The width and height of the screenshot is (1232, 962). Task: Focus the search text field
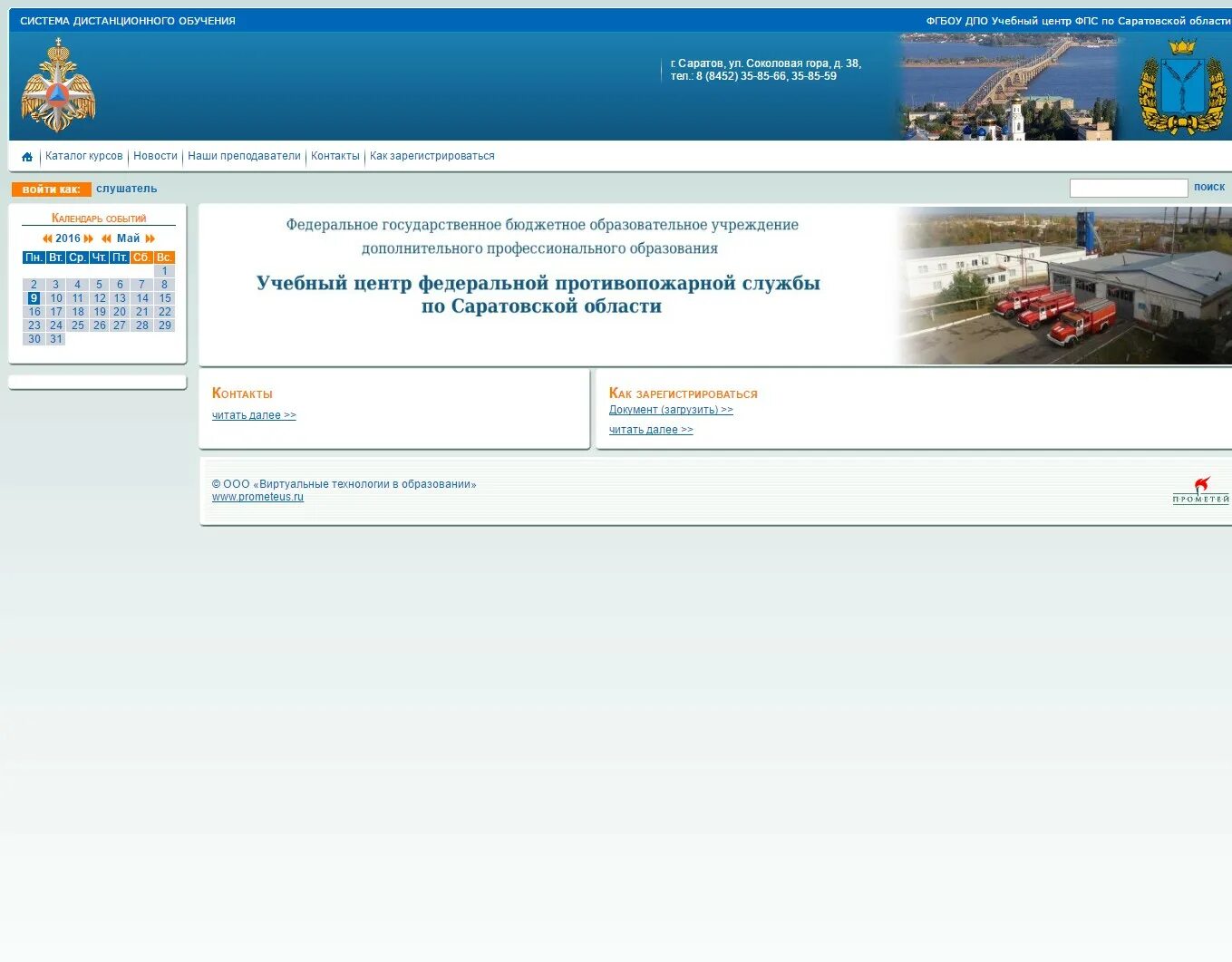[x=1129, y=188]
